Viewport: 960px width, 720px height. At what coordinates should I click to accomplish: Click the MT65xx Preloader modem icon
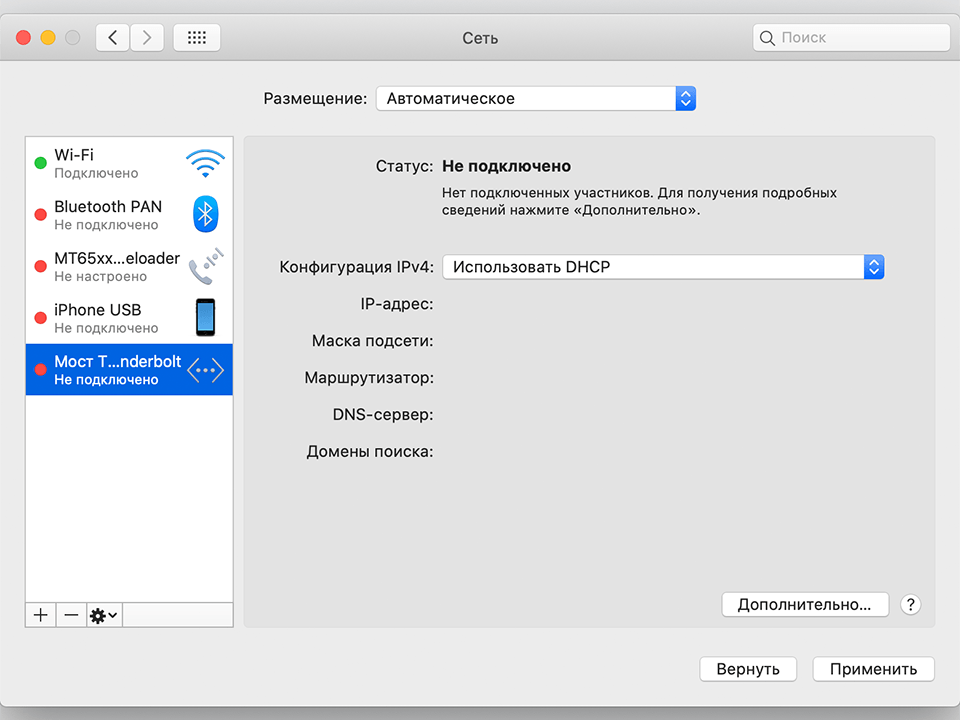click(x=205, y=265)
